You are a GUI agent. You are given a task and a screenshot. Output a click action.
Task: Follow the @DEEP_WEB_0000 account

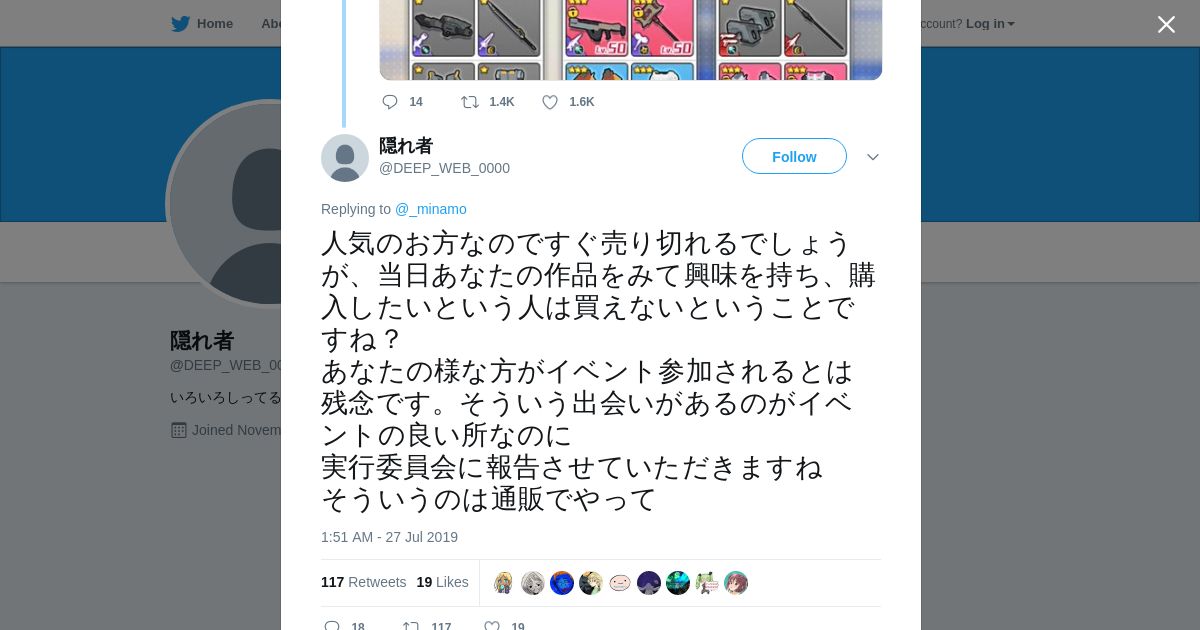pyautogui.click(x=794, y=157)
